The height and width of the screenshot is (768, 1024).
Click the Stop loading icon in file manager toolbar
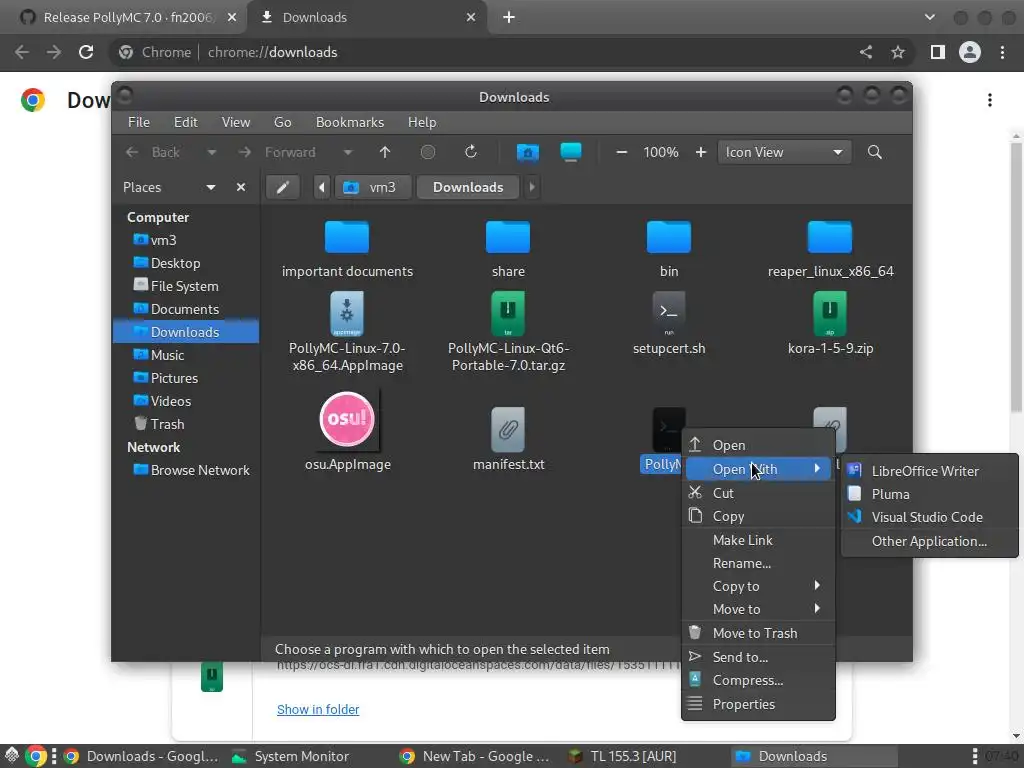click(428, 152)
